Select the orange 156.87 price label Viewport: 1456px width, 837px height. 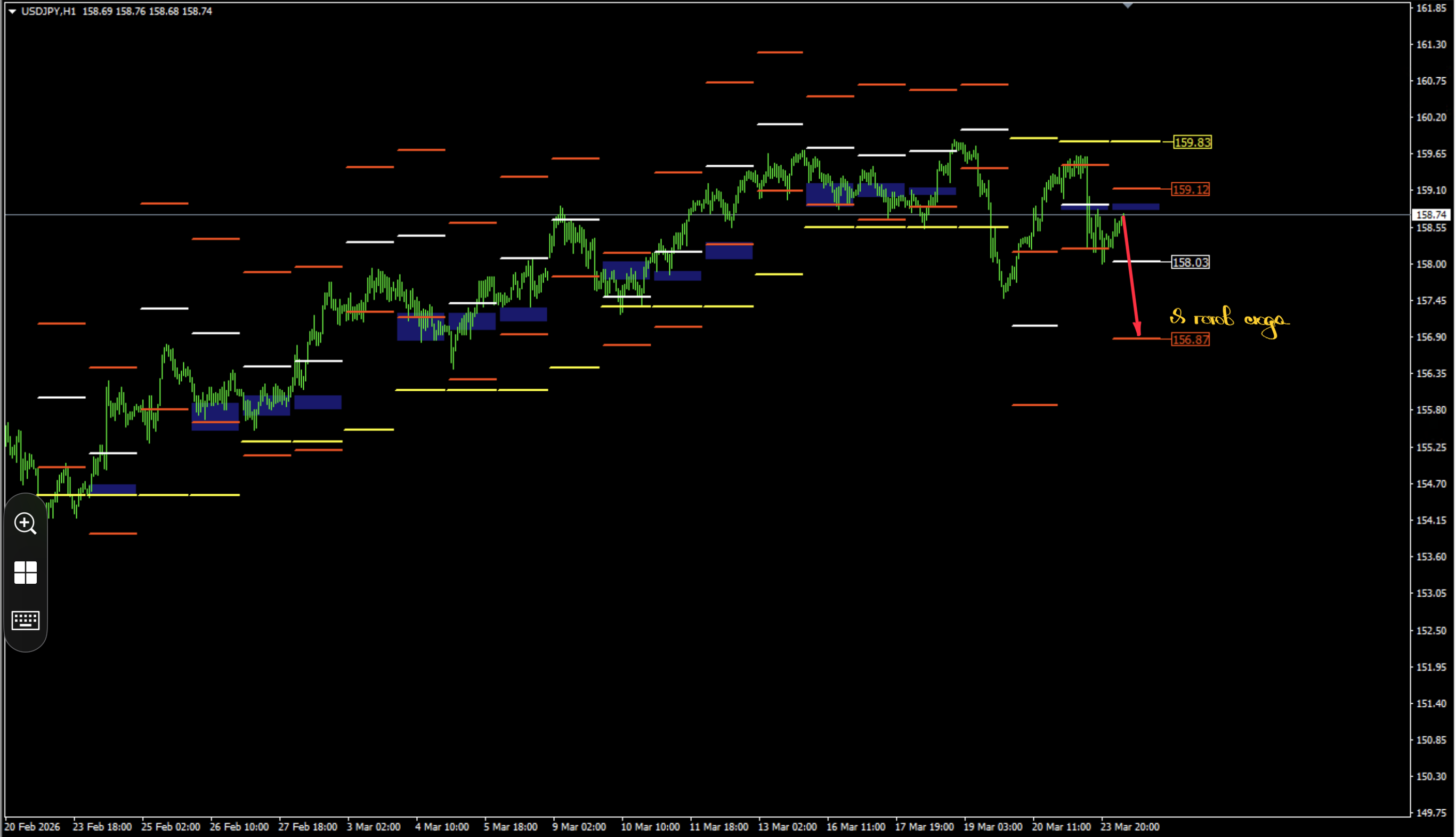[1191, 339]
